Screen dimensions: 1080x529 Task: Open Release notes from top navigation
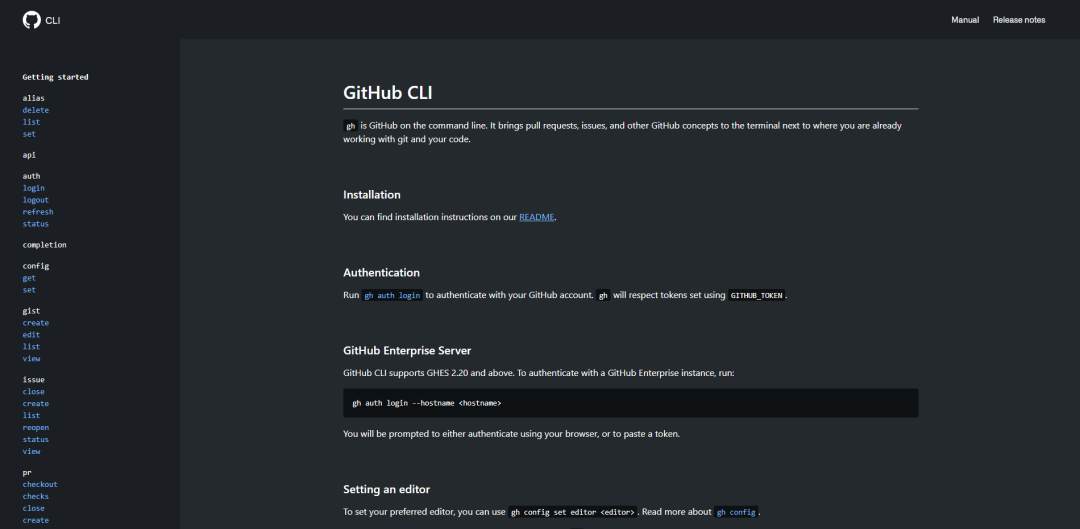pyautogui.click(x=1018, y=20)
